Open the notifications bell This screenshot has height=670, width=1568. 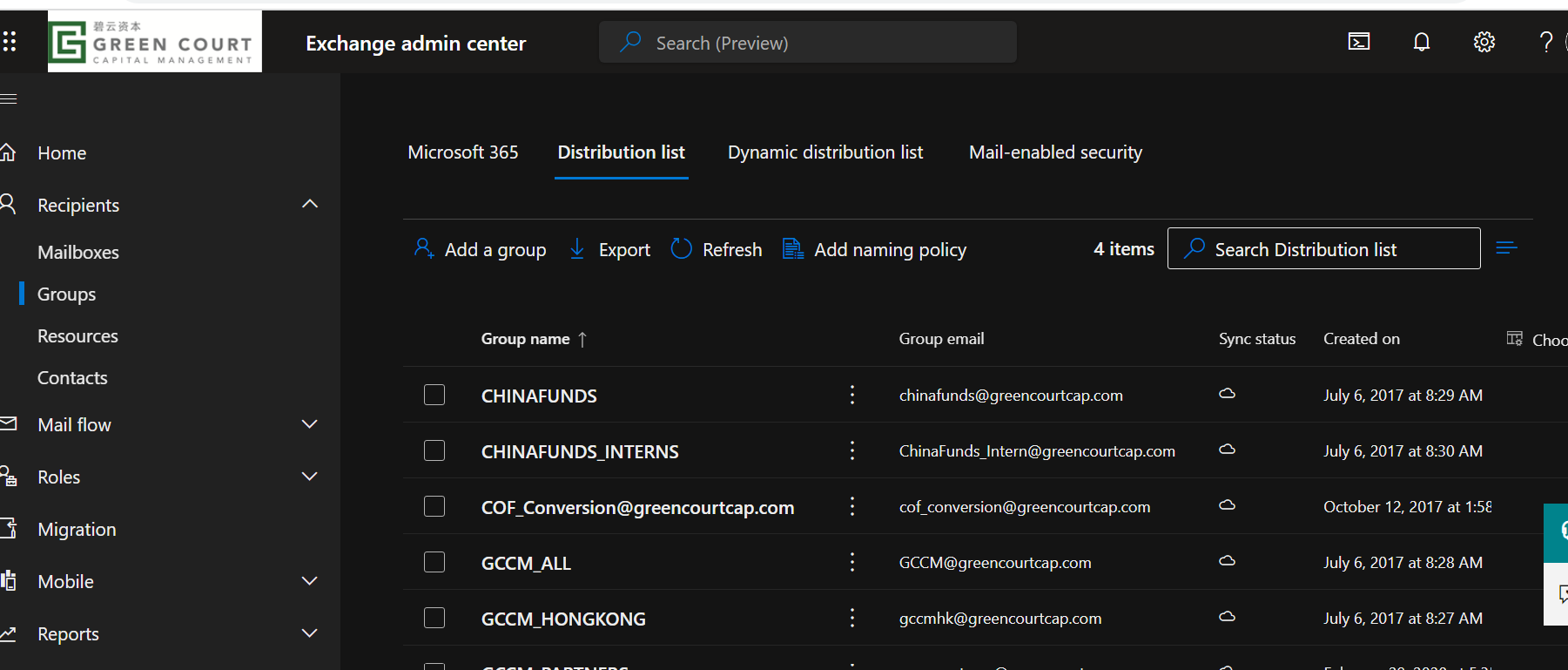pyautogui.click(x=1422, y=42)
